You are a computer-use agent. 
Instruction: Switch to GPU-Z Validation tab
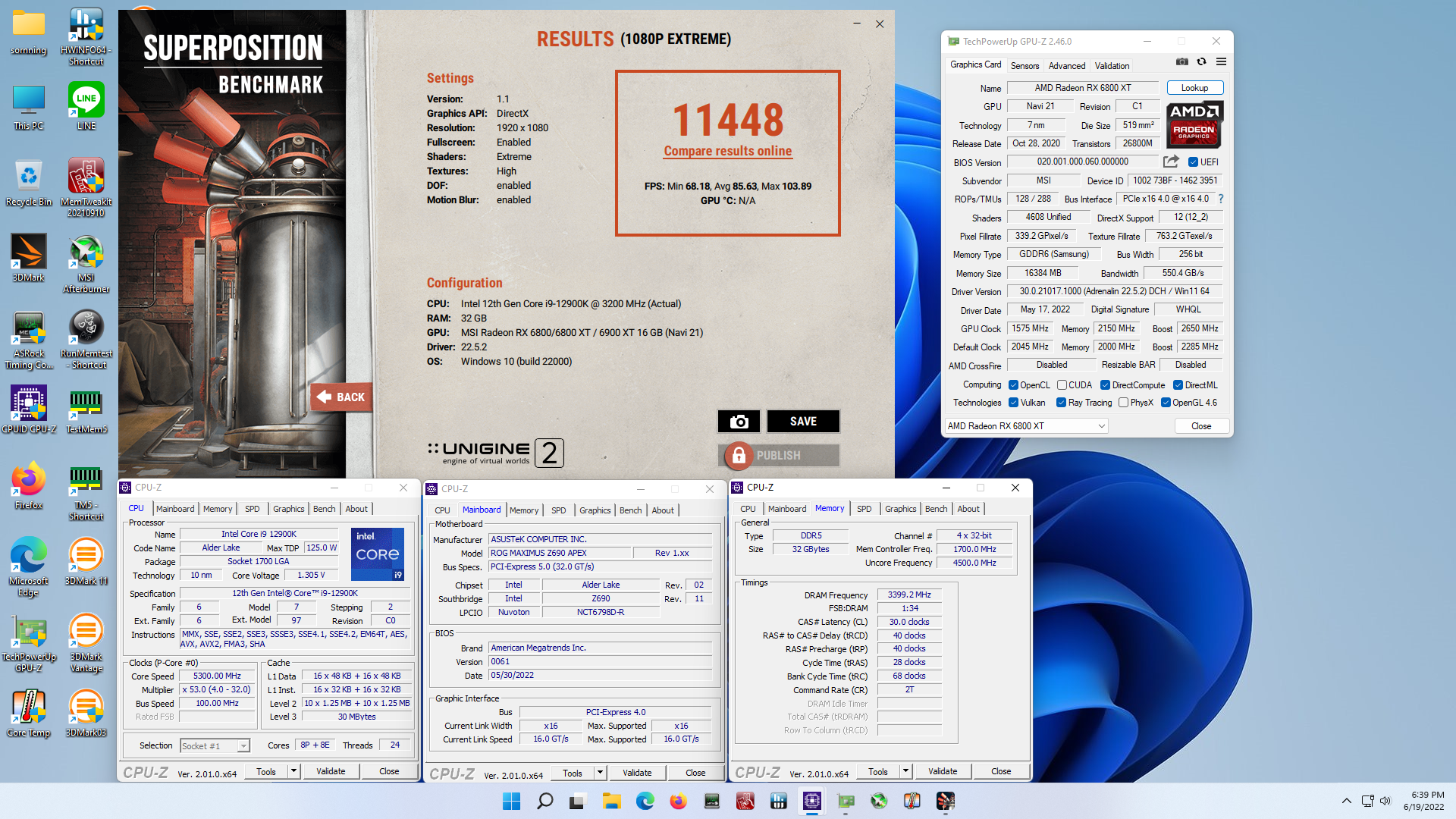pos(1112,66)
